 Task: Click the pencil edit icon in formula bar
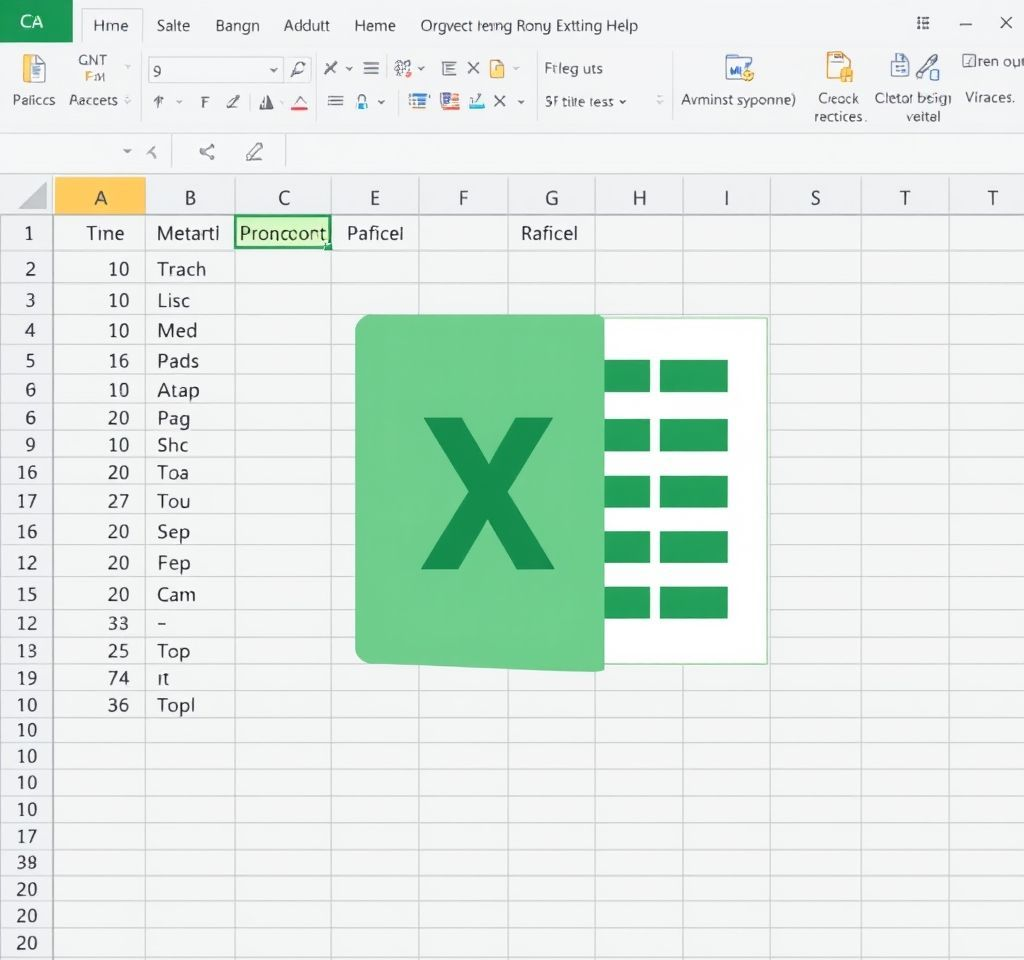click(x=254, y=152)
